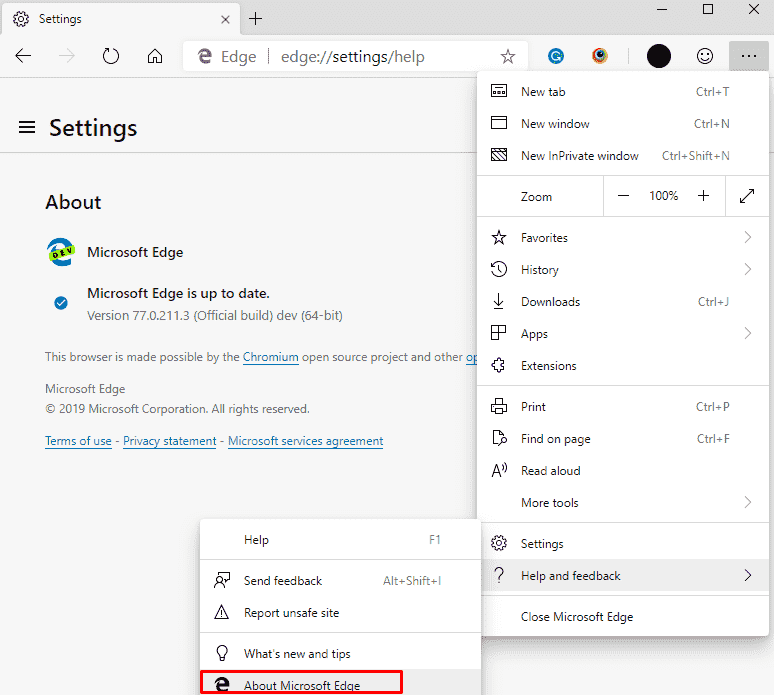Click the 100% zoom value
The width and height of the screenshot is (774, 695).
pyautogui.click(x=663, y=196)
